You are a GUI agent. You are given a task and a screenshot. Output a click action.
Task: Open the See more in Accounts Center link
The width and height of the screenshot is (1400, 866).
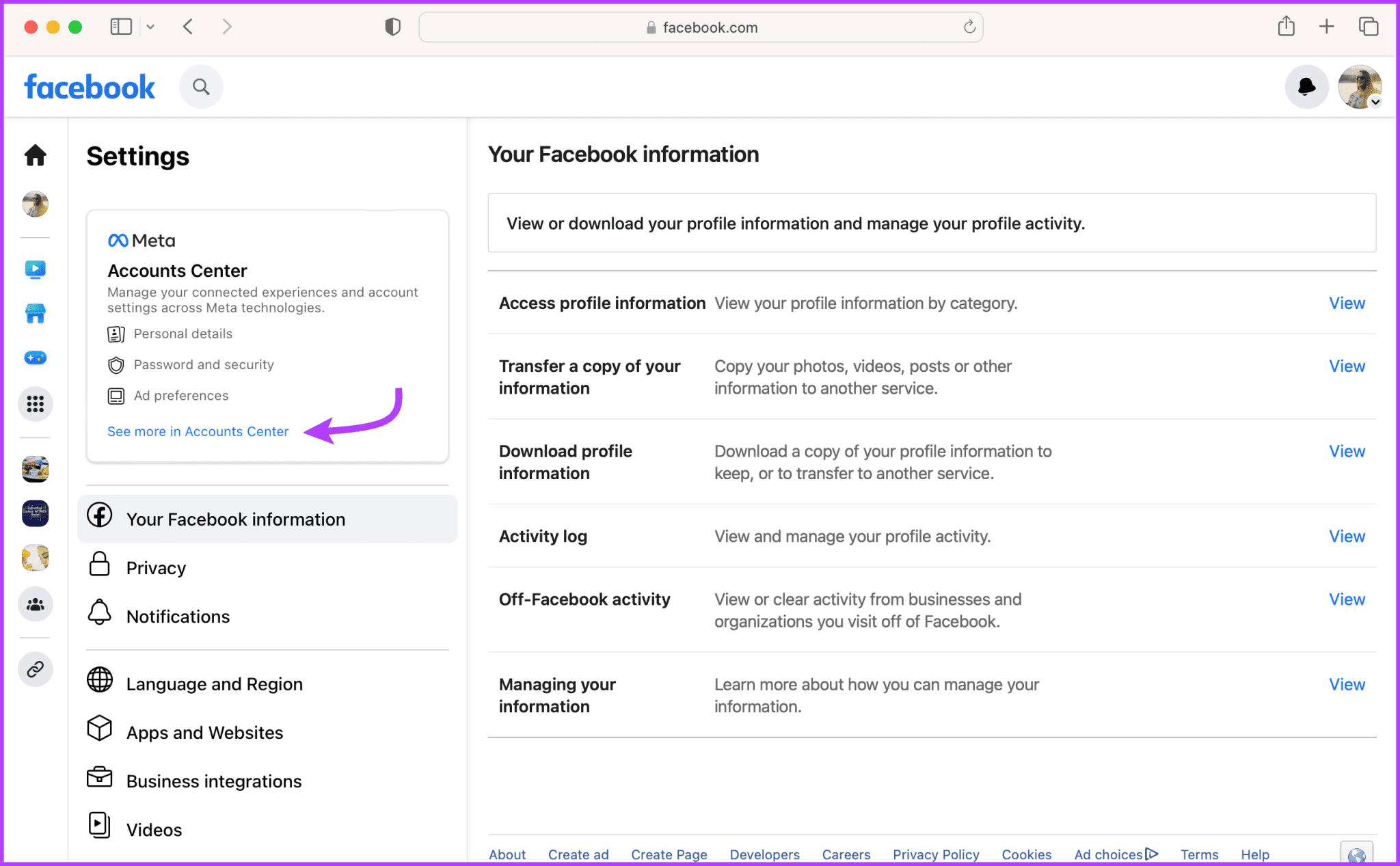198,431
